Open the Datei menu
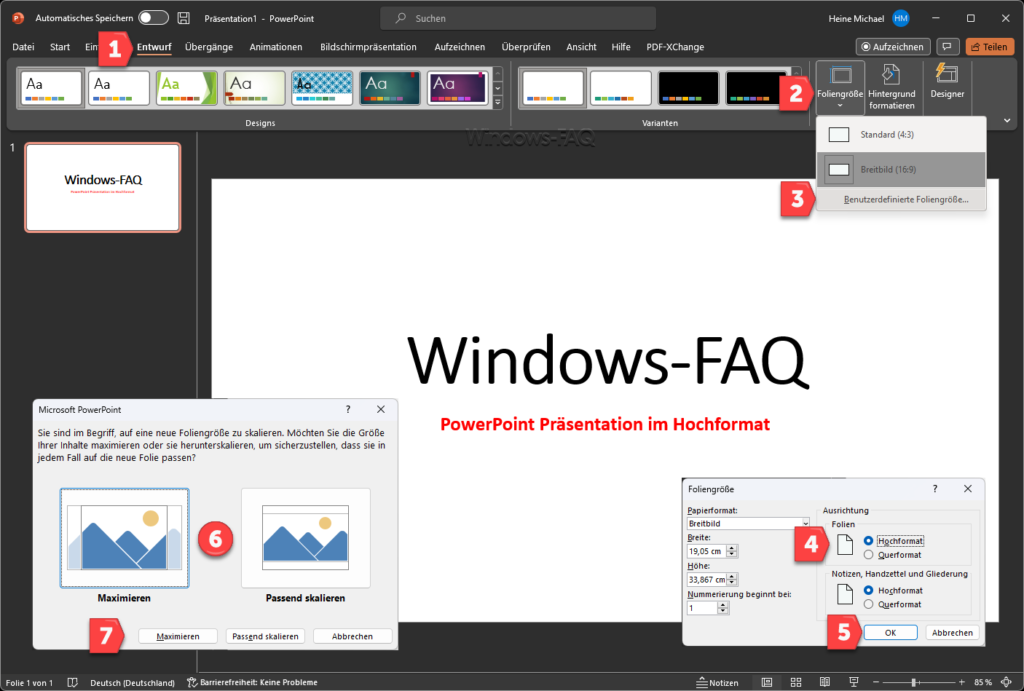This screenshot has height=691, width=1024. pyautogui.click(x=23, y=47)
